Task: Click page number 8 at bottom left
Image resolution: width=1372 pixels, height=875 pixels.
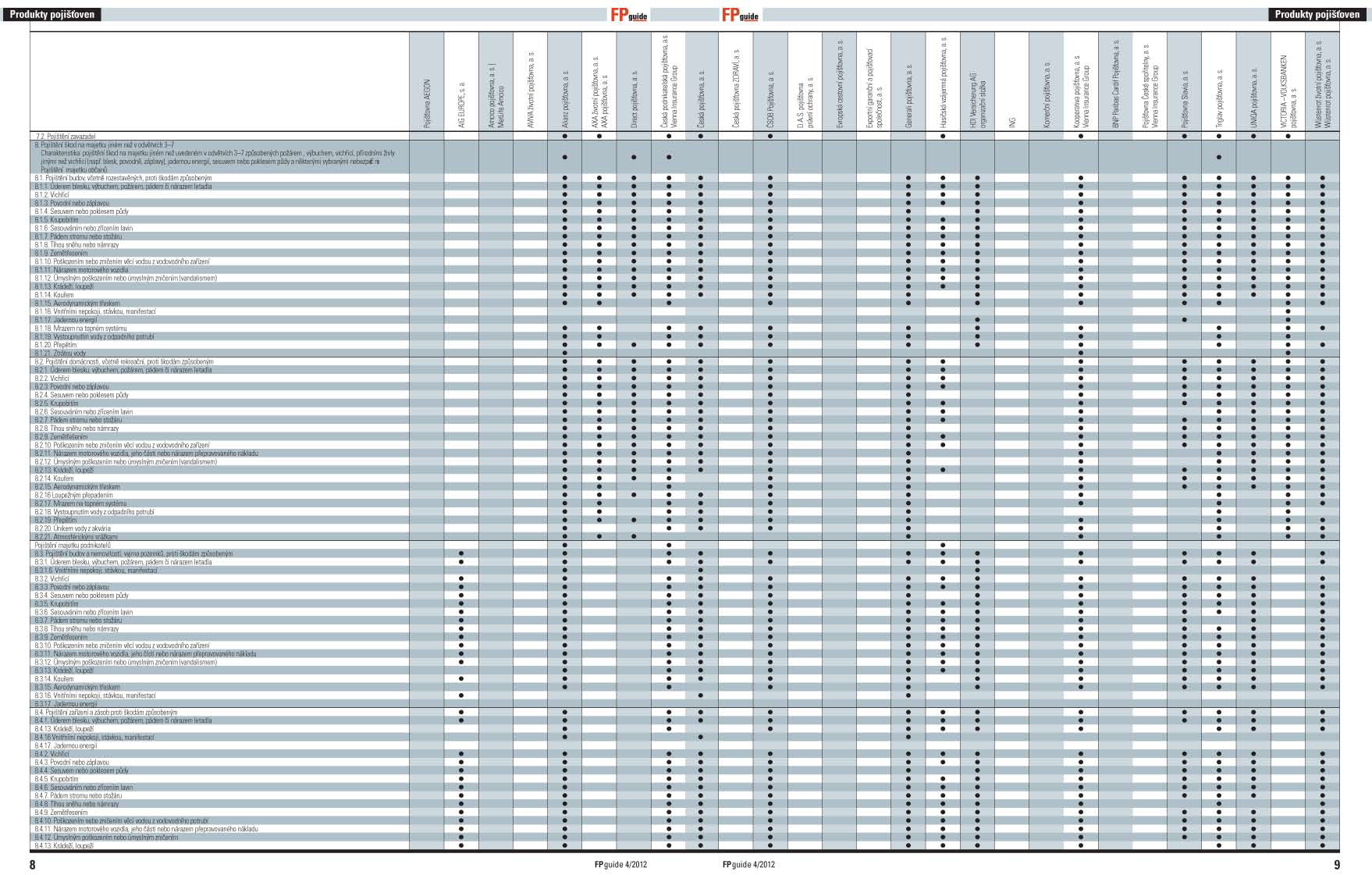Action: tap(32, 864)
